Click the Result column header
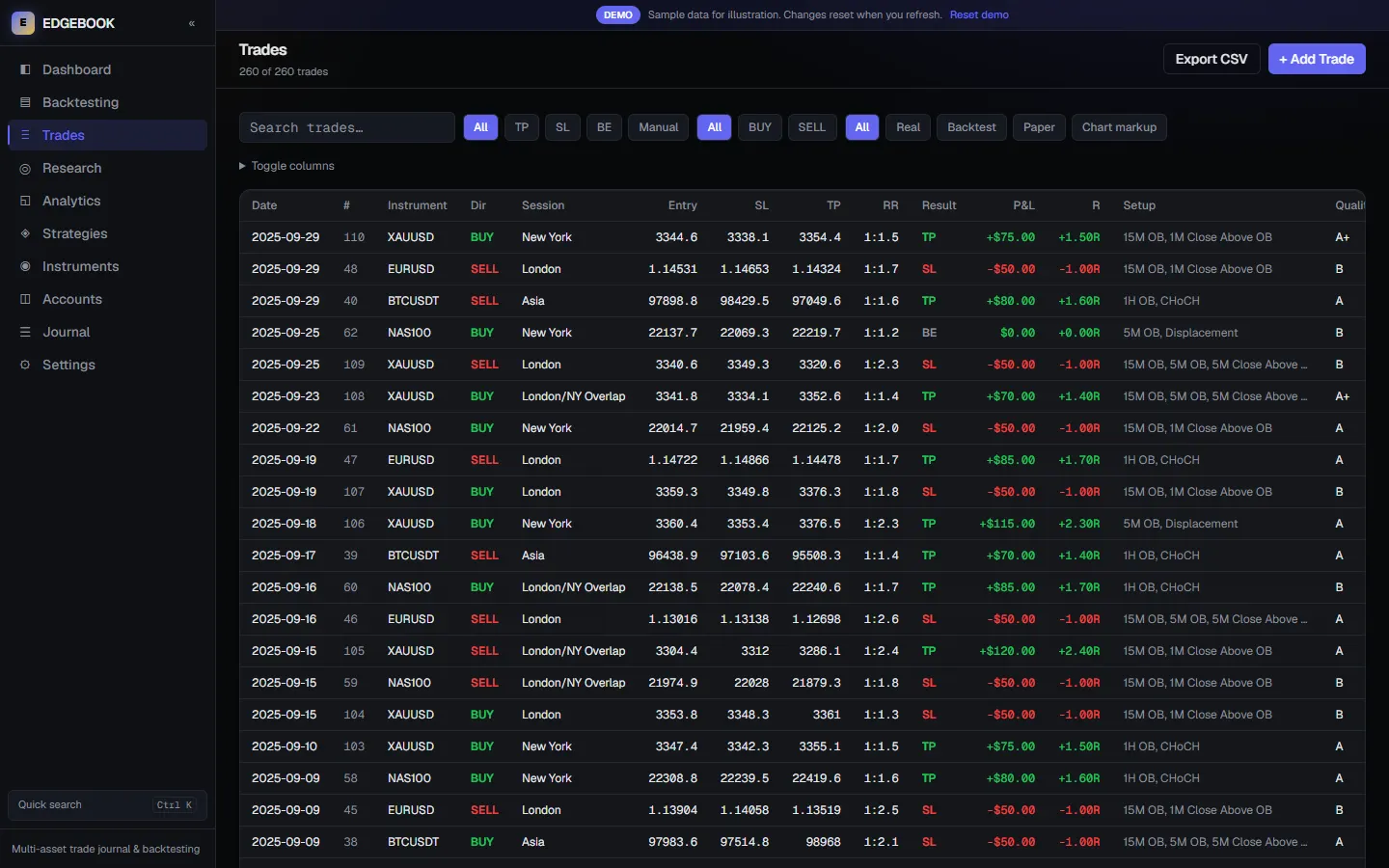The image size is (1389, 868). pyautogui.click(x=939, y=205)
